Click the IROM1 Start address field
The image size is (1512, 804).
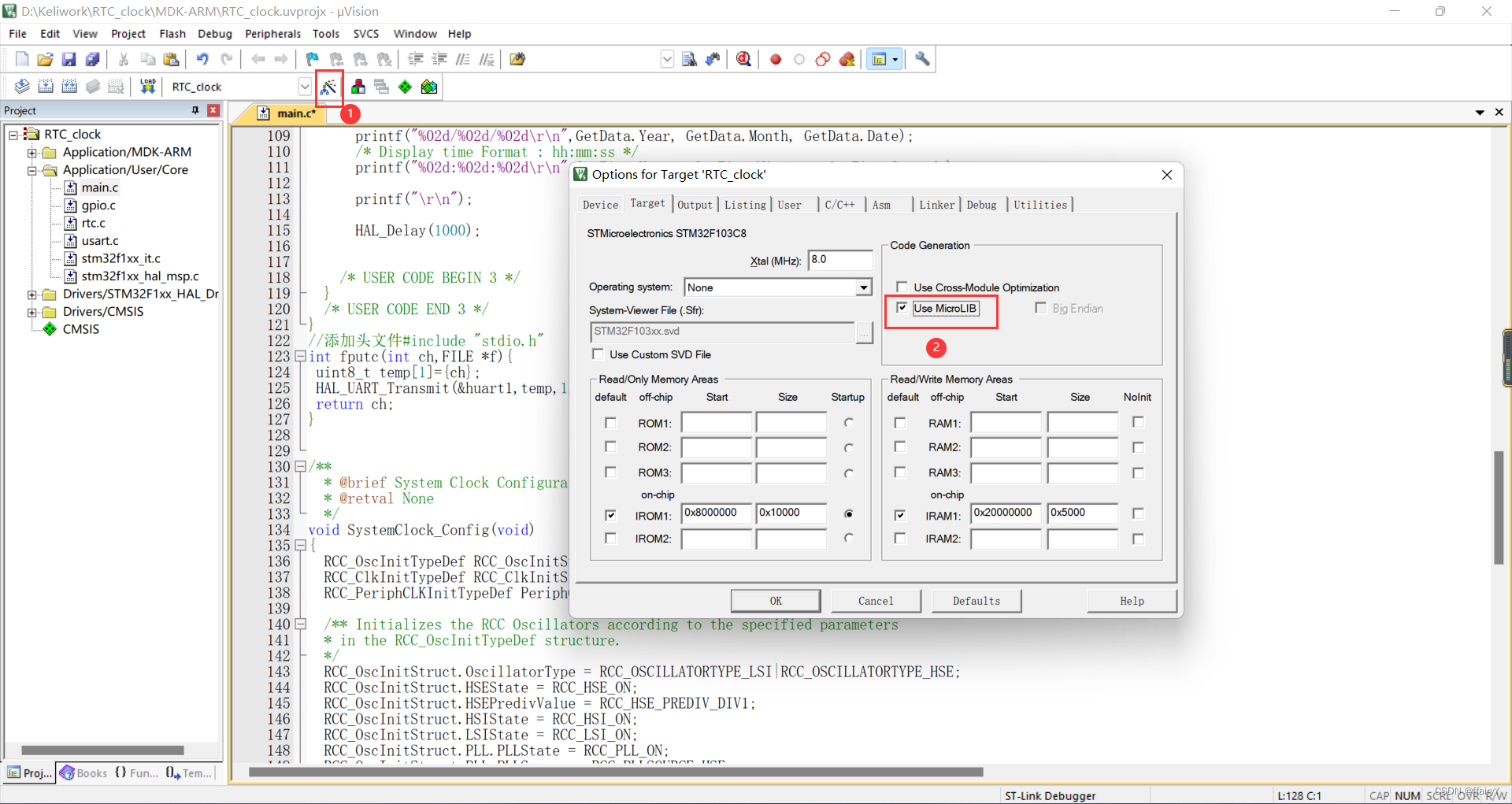(x=716, y=513)
